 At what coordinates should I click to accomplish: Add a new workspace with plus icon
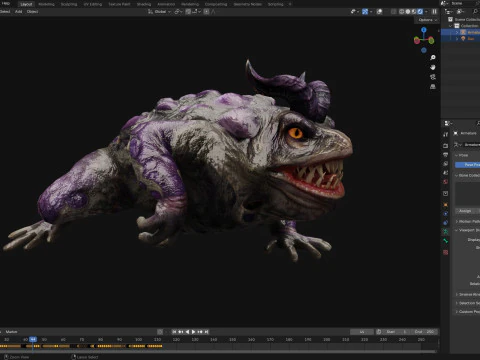[x=290, y=4]
